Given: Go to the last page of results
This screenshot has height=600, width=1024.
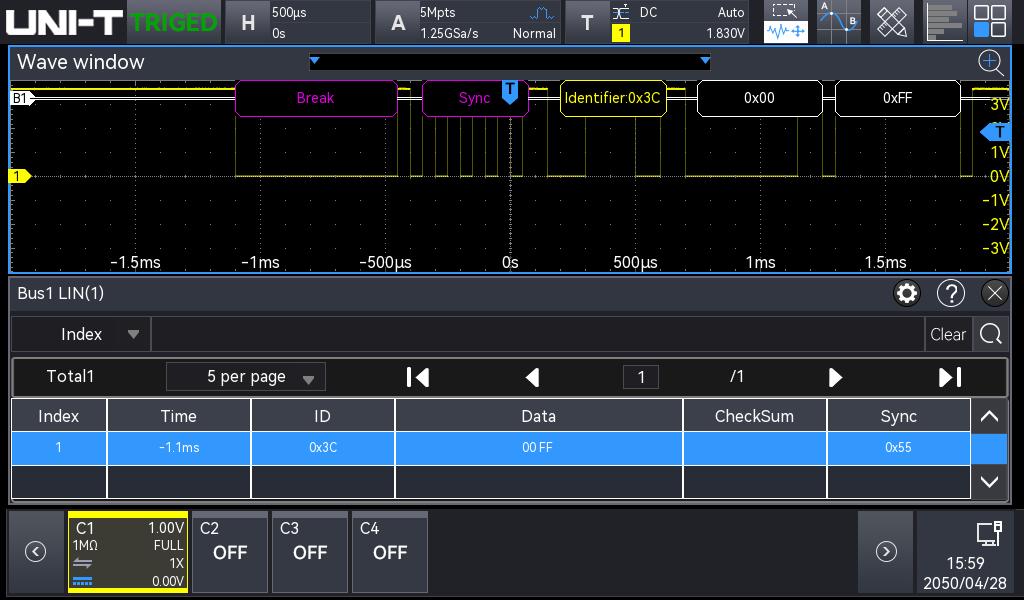Looking at the screenshot, I should pos(950,377).
